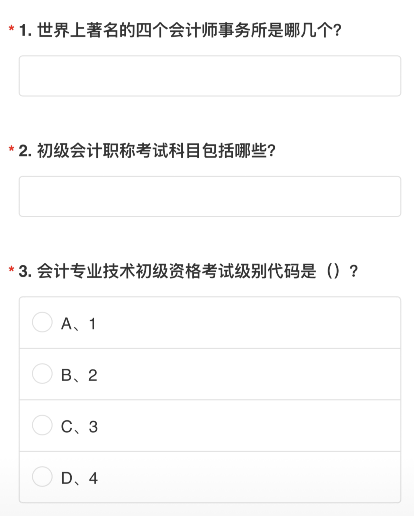Click the 'B、2' option label text
Screen dimensions: 414x516
pos(79,375)
